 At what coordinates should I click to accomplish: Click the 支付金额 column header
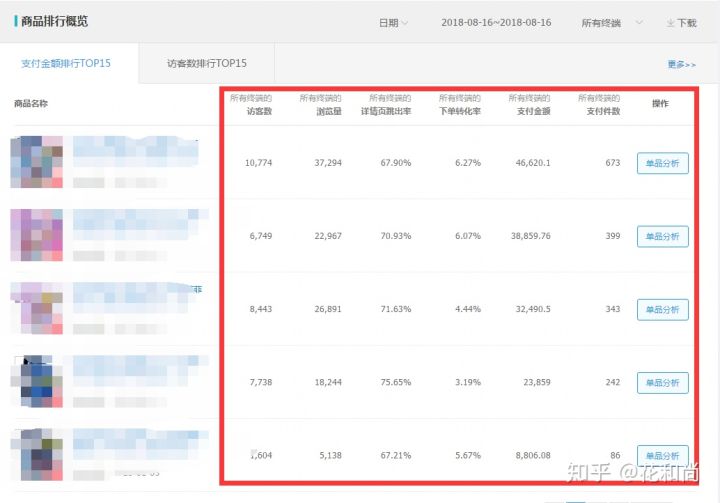click(534, 111)
